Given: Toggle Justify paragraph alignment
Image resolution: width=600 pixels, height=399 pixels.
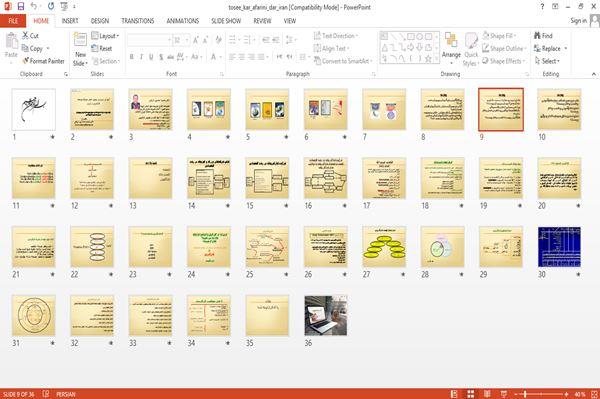Looking at the screenshot, I should tap(261, 57).
